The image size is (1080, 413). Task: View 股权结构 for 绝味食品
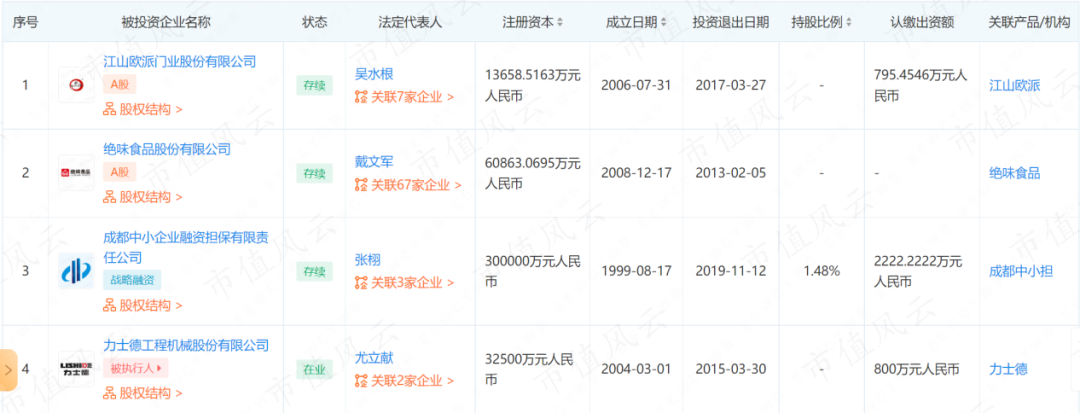click(x=143, y=197)
